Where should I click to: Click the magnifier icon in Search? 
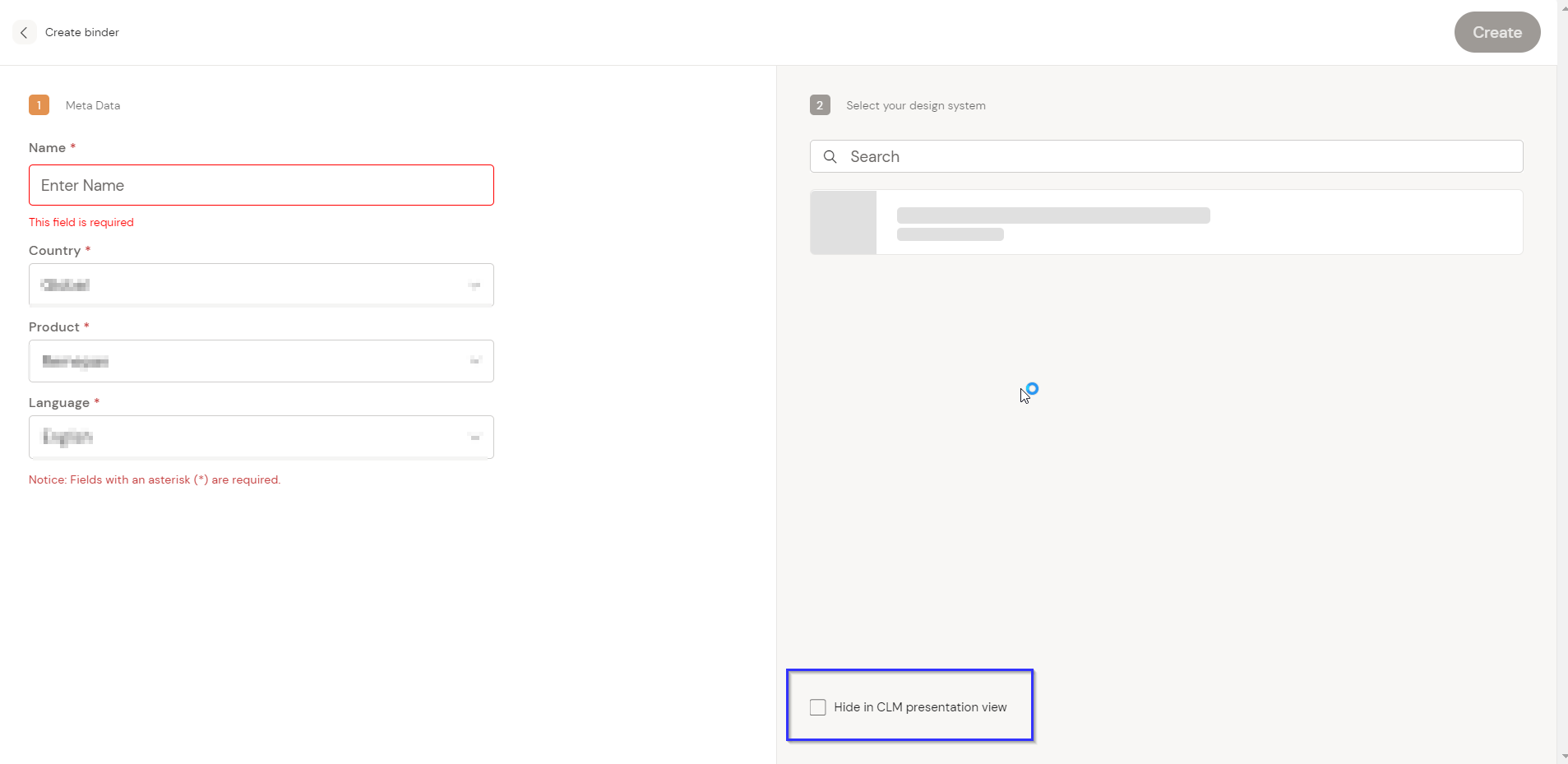pos(830,156)
